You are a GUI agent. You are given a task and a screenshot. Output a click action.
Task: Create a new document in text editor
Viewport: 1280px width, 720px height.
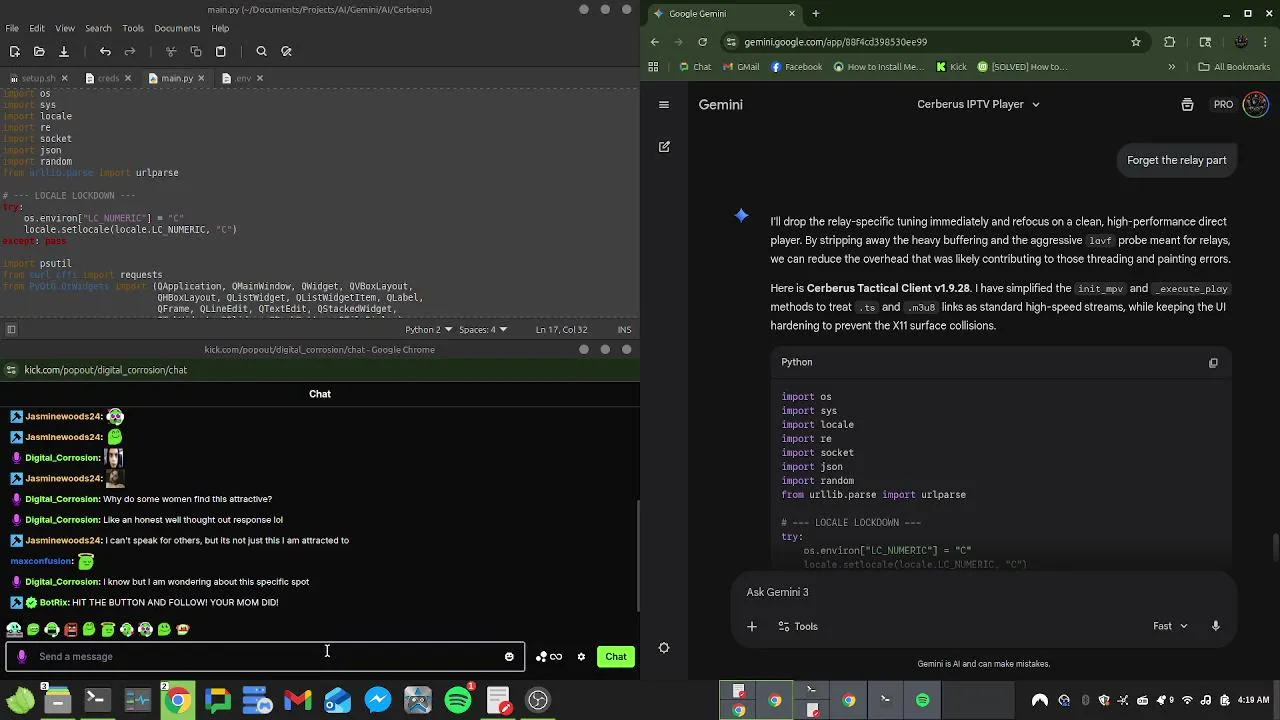14,51
